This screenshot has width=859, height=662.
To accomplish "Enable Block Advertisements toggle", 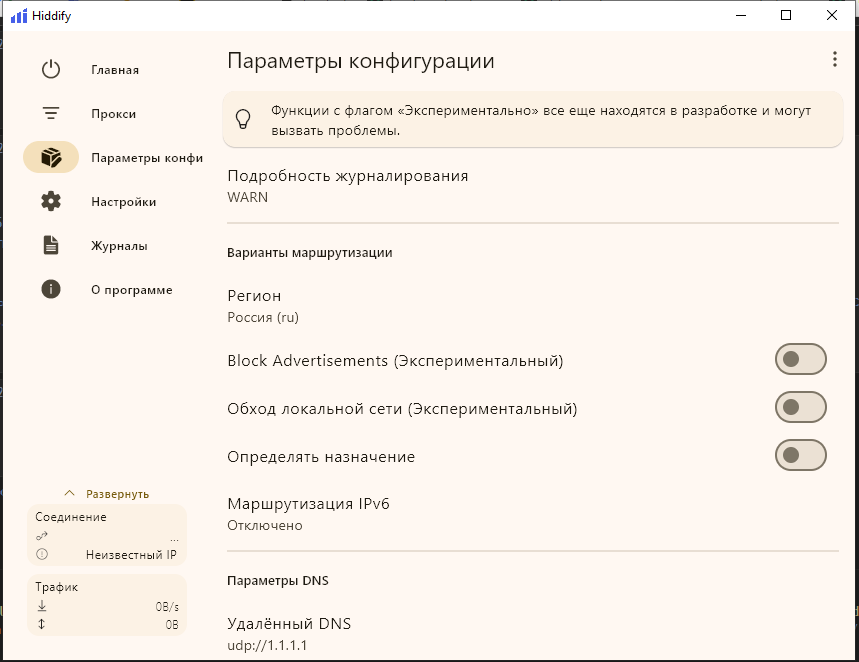I will tap(800, 359).
